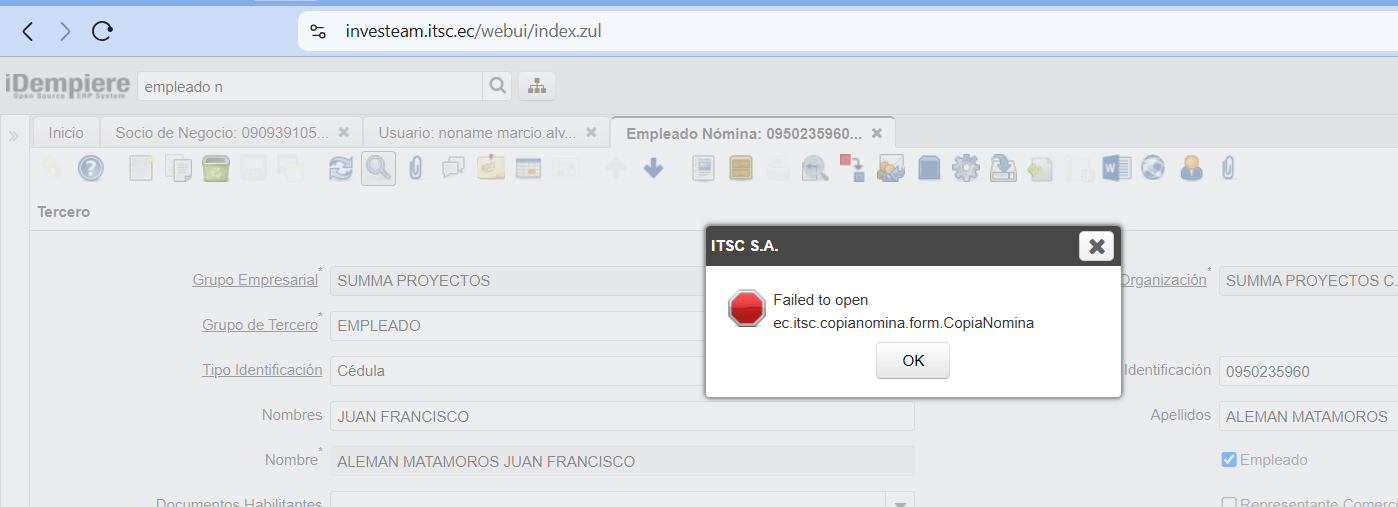Open the menu tree icon beside search
The width and height of the screenshot is (1398, 507).
click(537, 87)
